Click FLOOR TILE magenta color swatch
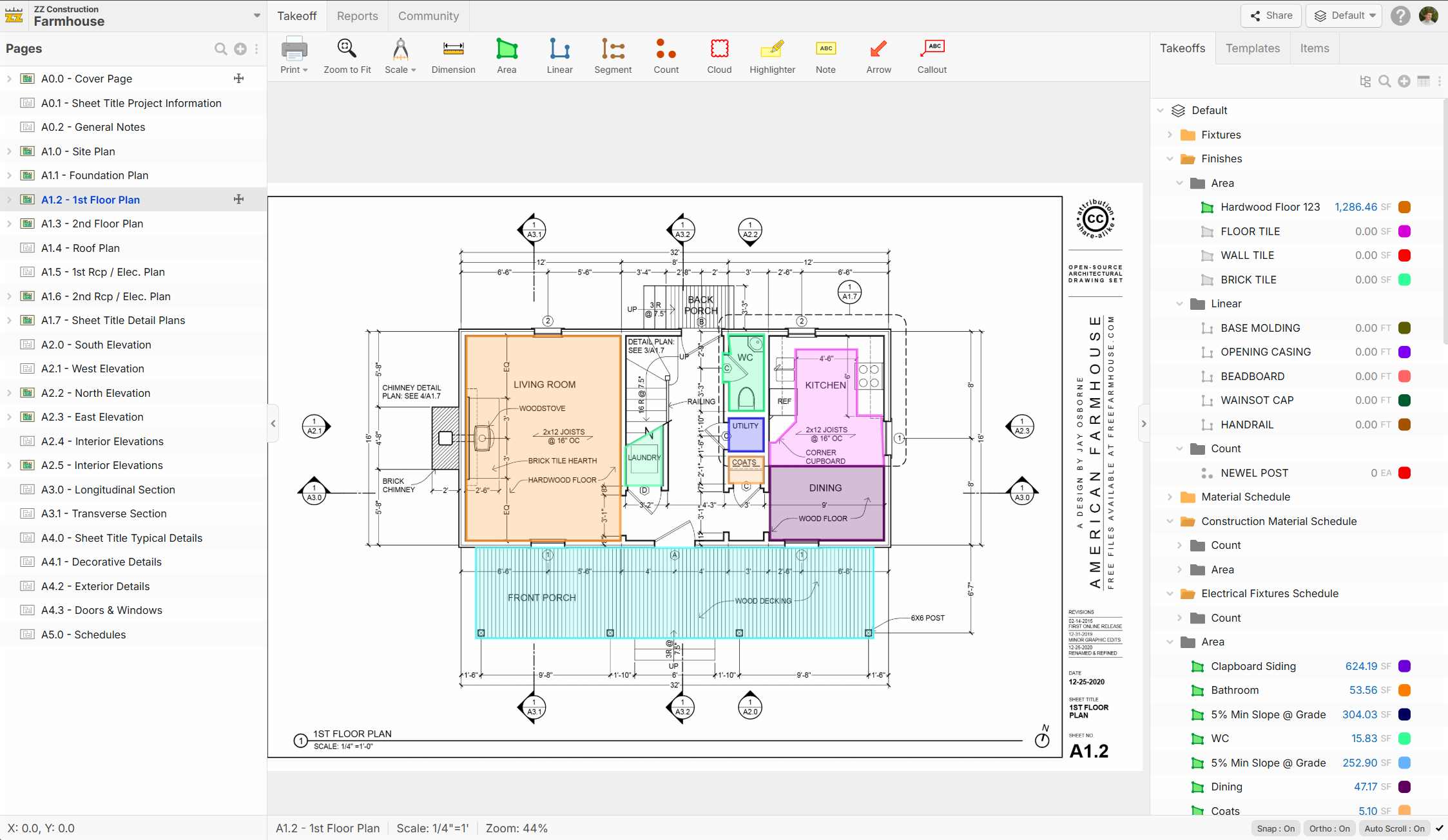The width and height of the screenshot is (1448, 840). (x=1405, y=231)
